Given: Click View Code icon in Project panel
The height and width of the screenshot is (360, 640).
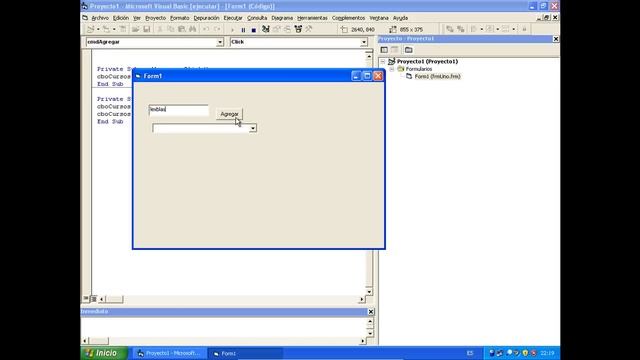Looking at the screenshot, I should (384, 50).
